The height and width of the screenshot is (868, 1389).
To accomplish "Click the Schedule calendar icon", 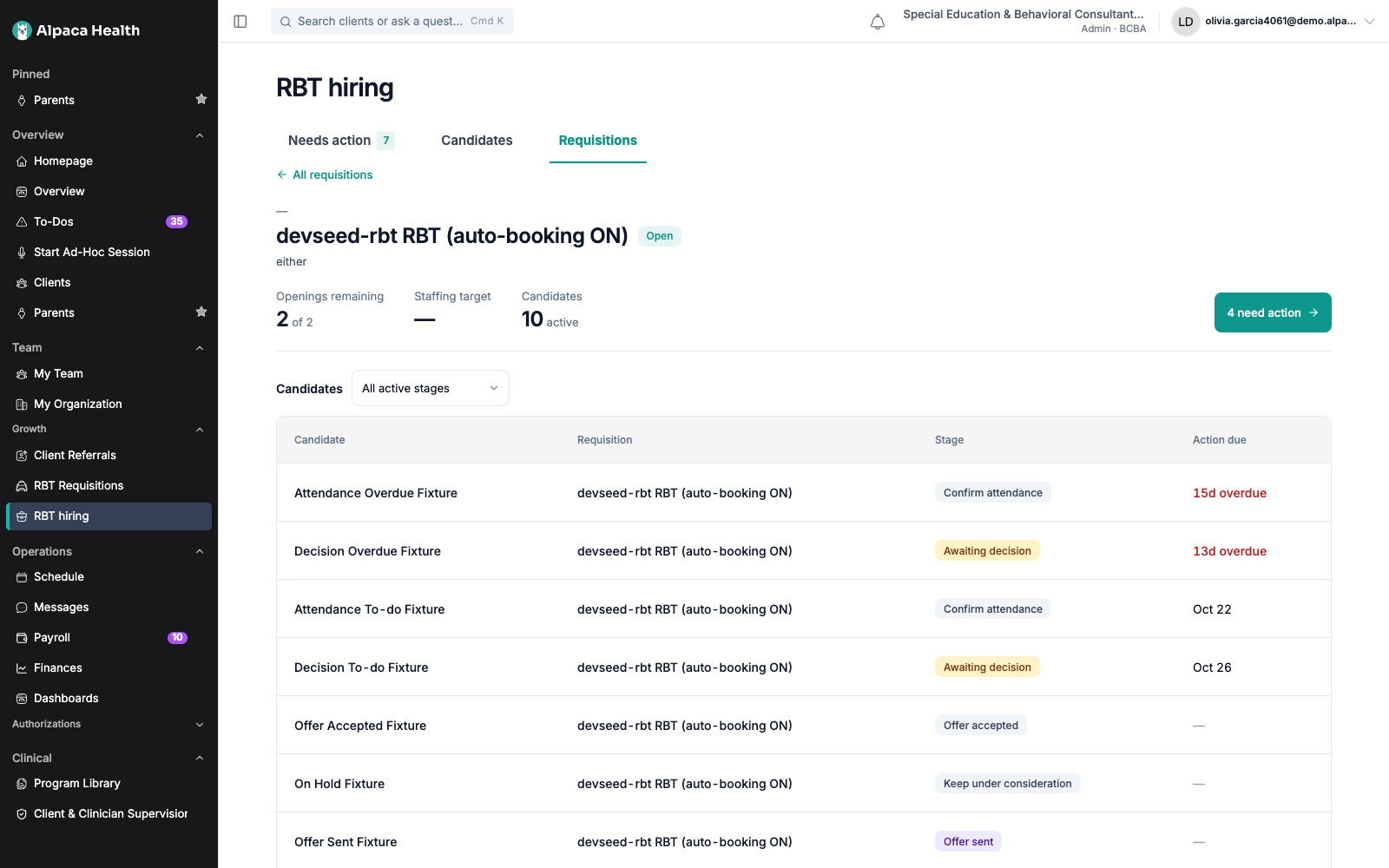I will tap(22, 577).
